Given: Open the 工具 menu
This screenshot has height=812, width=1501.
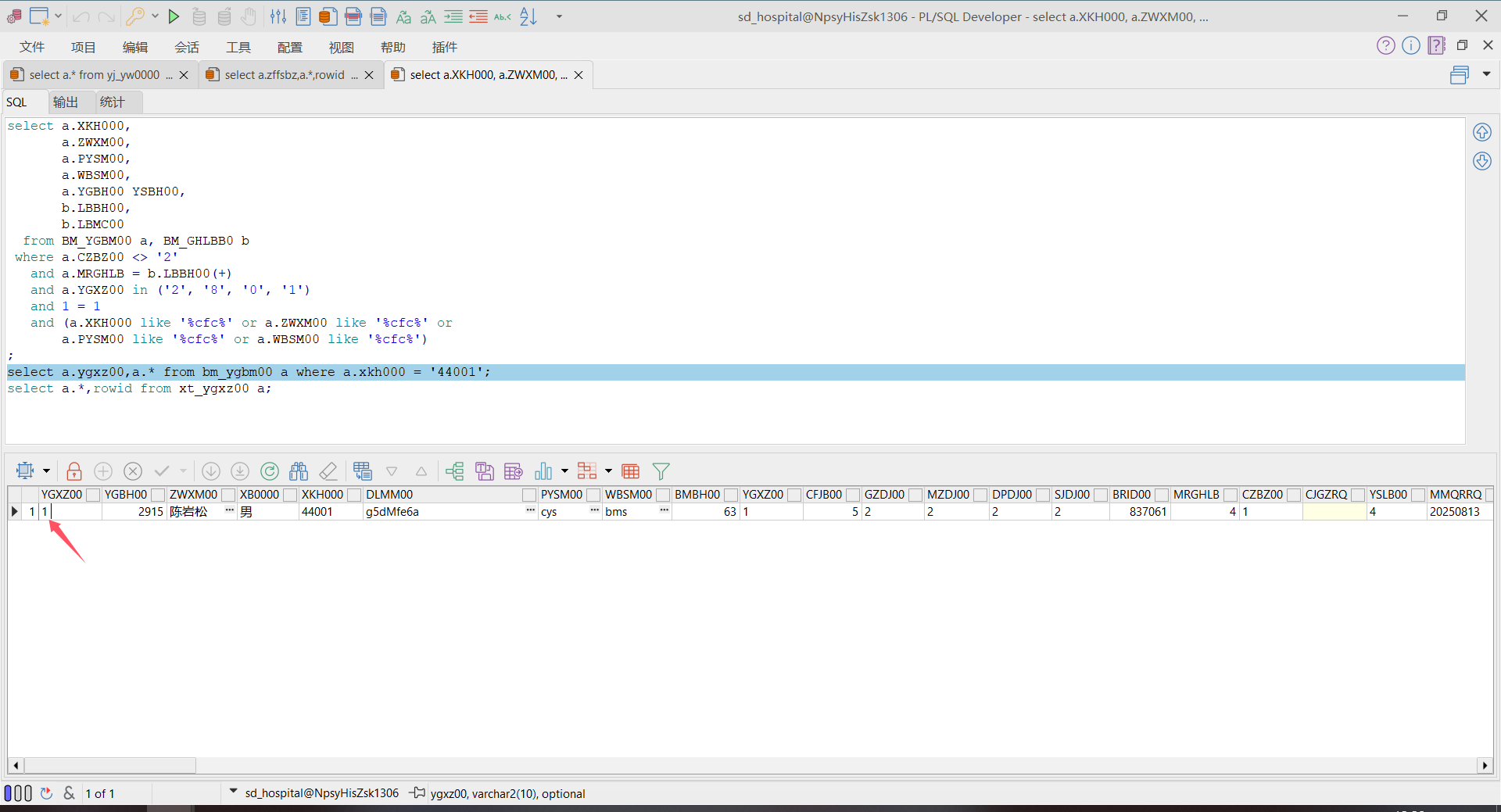Looking at the screenshot, I should coord(238,48).
